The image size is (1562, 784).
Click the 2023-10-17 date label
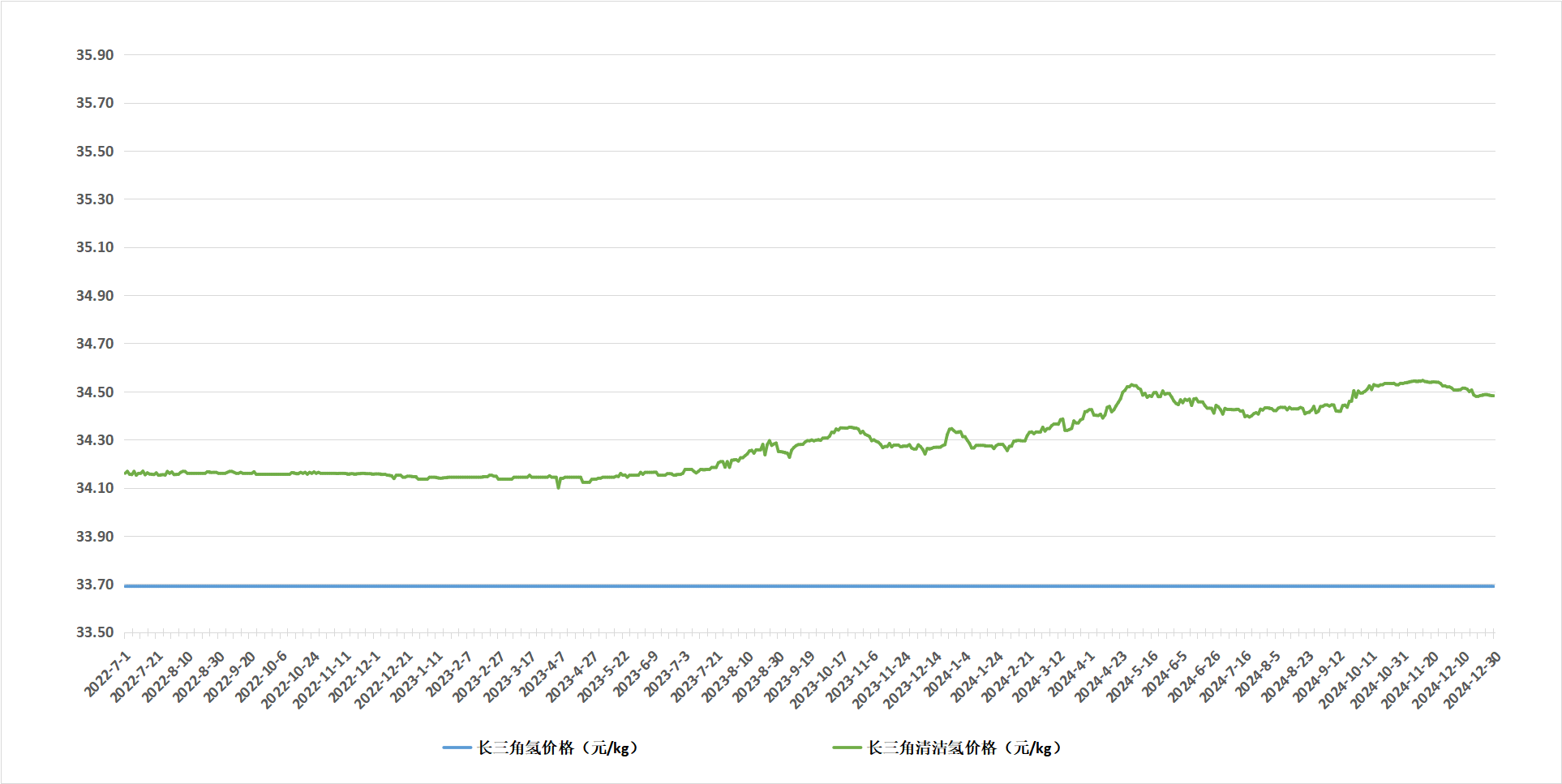819,679
